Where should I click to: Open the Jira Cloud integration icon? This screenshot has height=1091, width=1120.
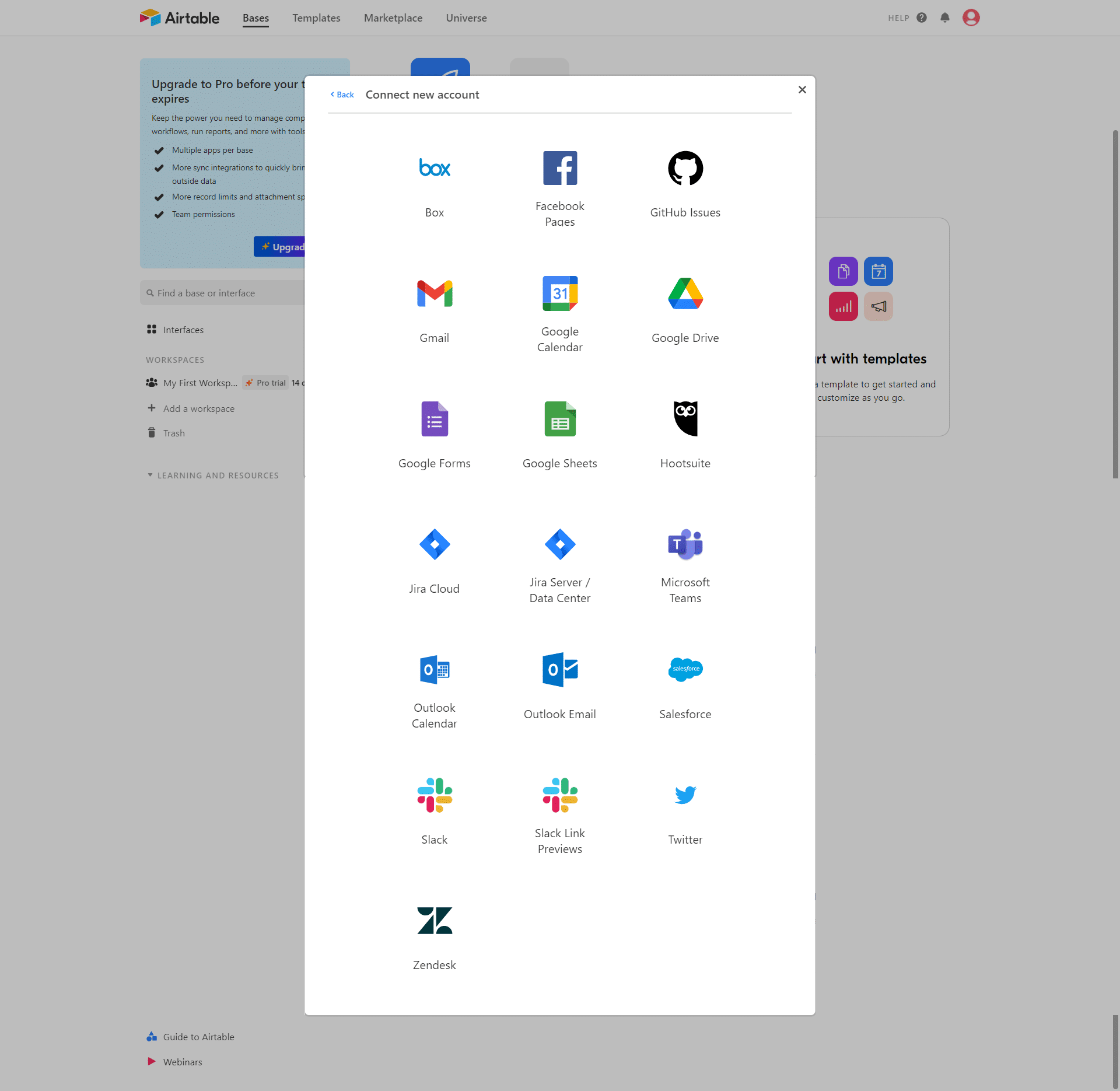click(435, 543)
